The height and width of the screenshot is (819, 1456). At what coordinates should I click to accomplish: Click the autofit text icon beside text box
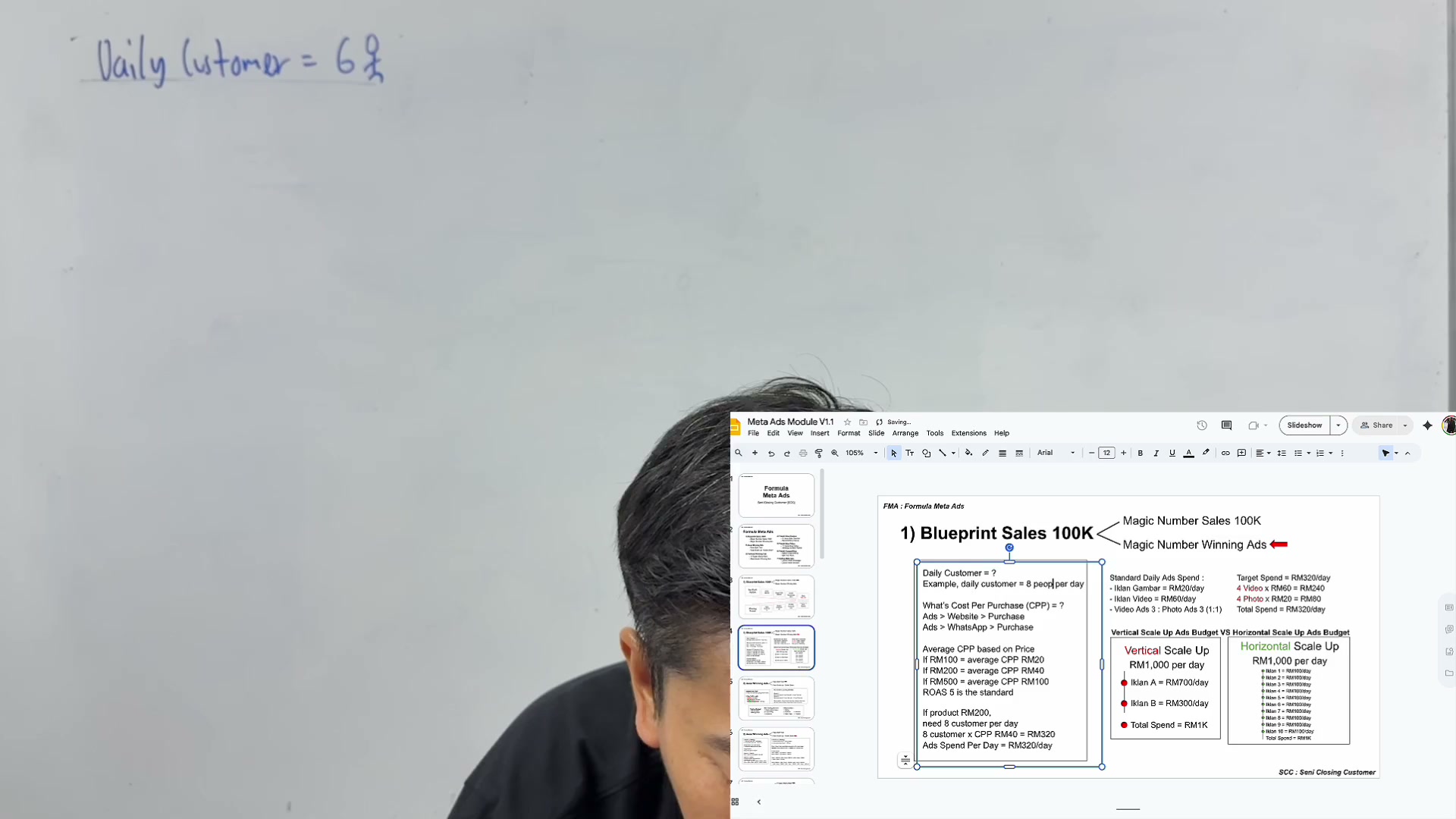coord(905,760)
